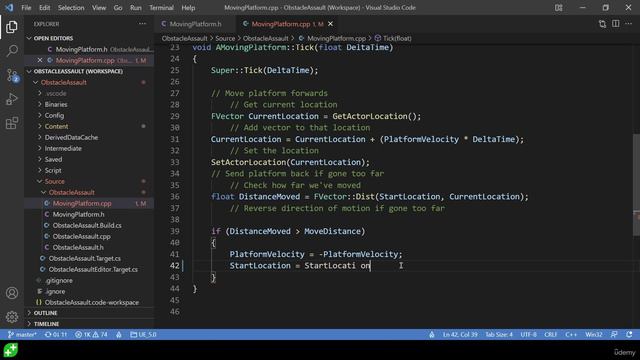
Task: Open MovingPlatform.h in file tree
Action: pos(78,214)
